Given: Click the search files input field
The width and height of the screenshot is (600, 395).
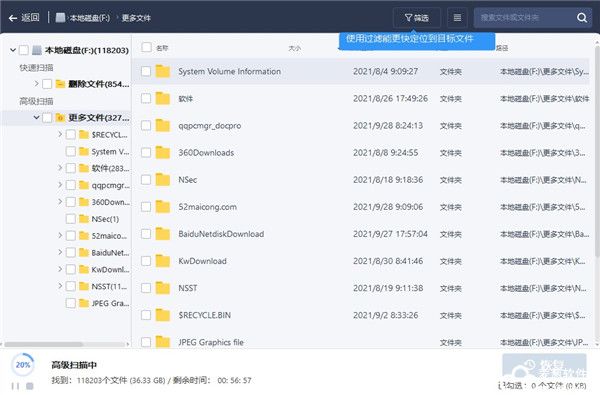Looking at the screenshot, I should [533, 18].
